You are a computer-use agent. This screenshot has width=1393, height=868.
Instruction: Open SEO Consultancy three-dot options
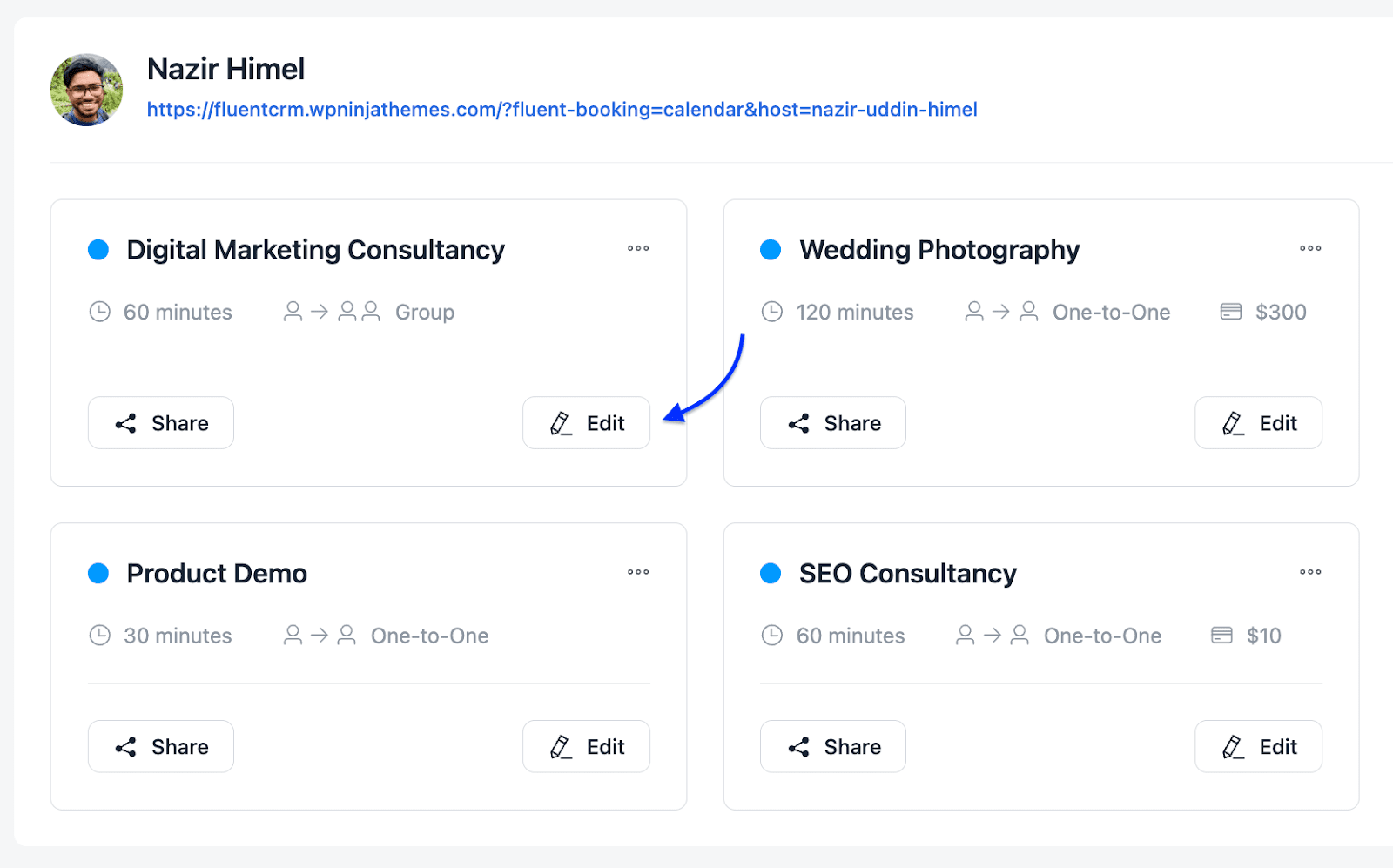click(x=1310, y=573)
